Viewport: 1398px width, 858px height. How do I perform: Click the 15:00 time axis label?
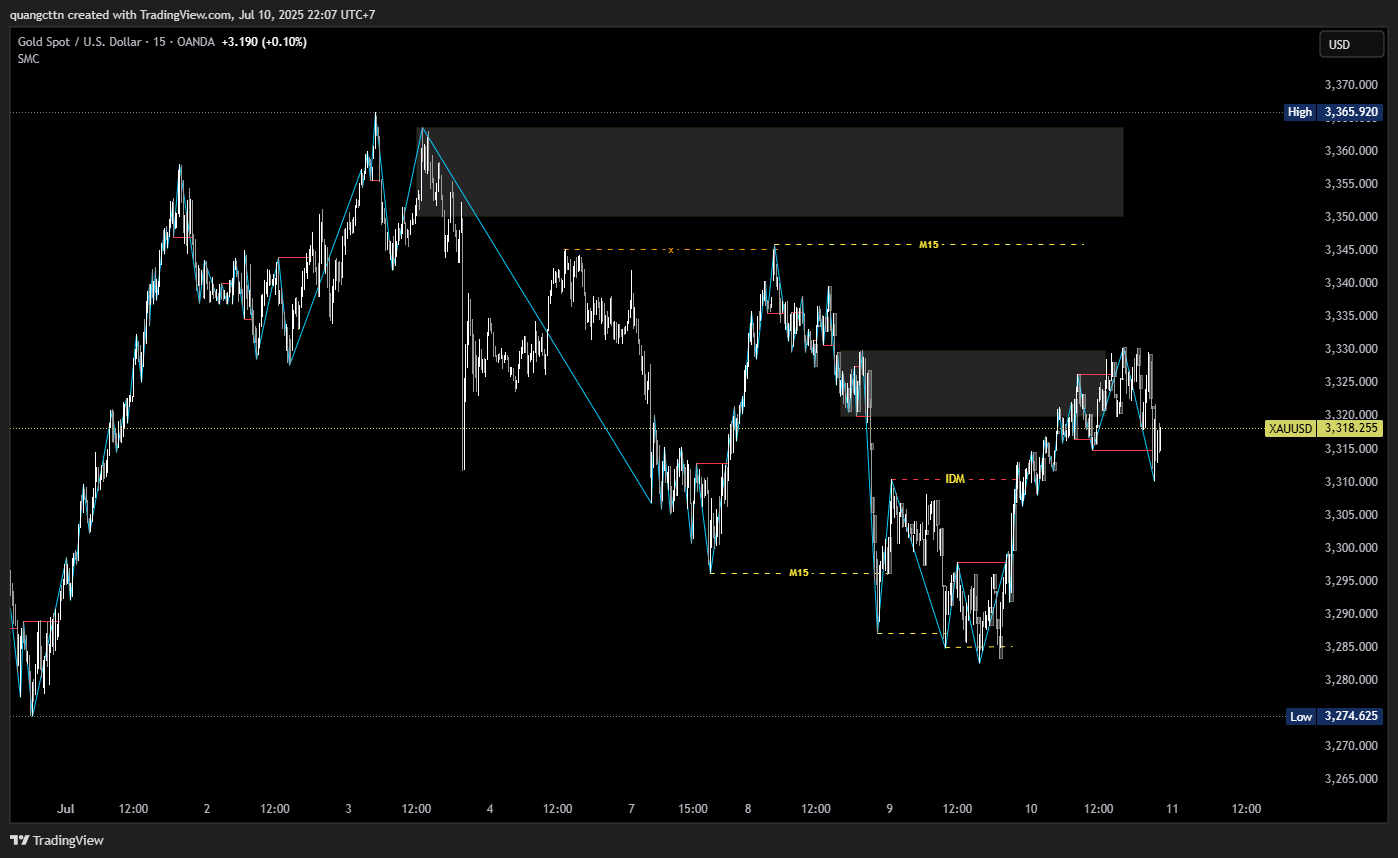coord(693,809)
